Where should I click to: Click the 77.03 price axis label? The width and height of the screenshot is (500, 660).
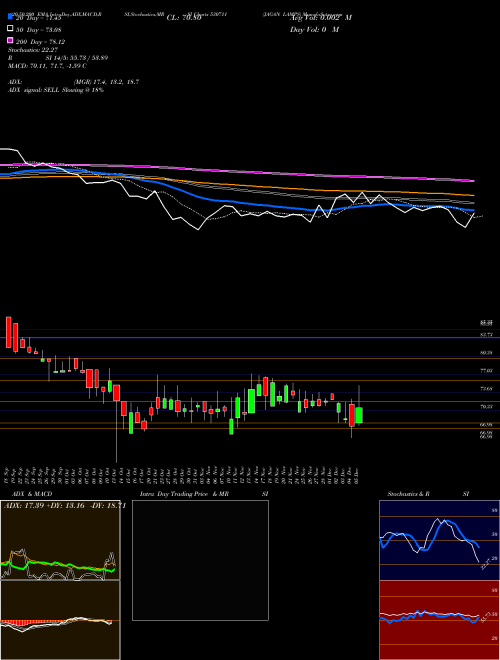(x=486, y=370)
